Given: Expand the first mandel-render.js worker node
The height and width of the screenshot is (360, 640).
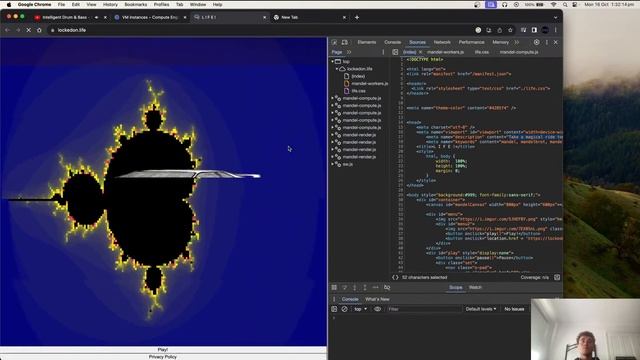Looking at the screenshot, I should [x=333, y=135].
